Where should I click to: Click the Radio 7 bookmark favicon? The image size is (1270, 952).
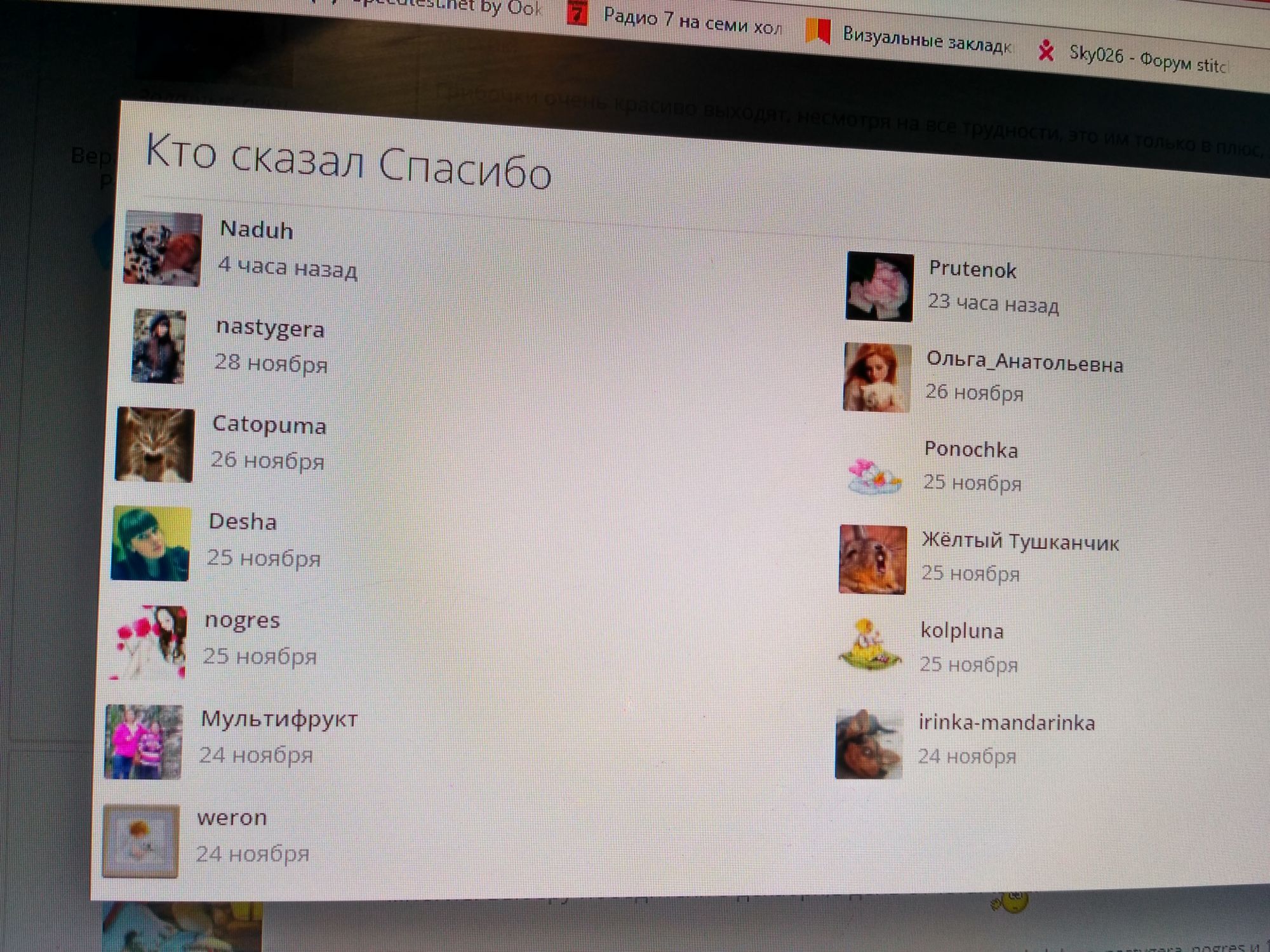point(577,13)
